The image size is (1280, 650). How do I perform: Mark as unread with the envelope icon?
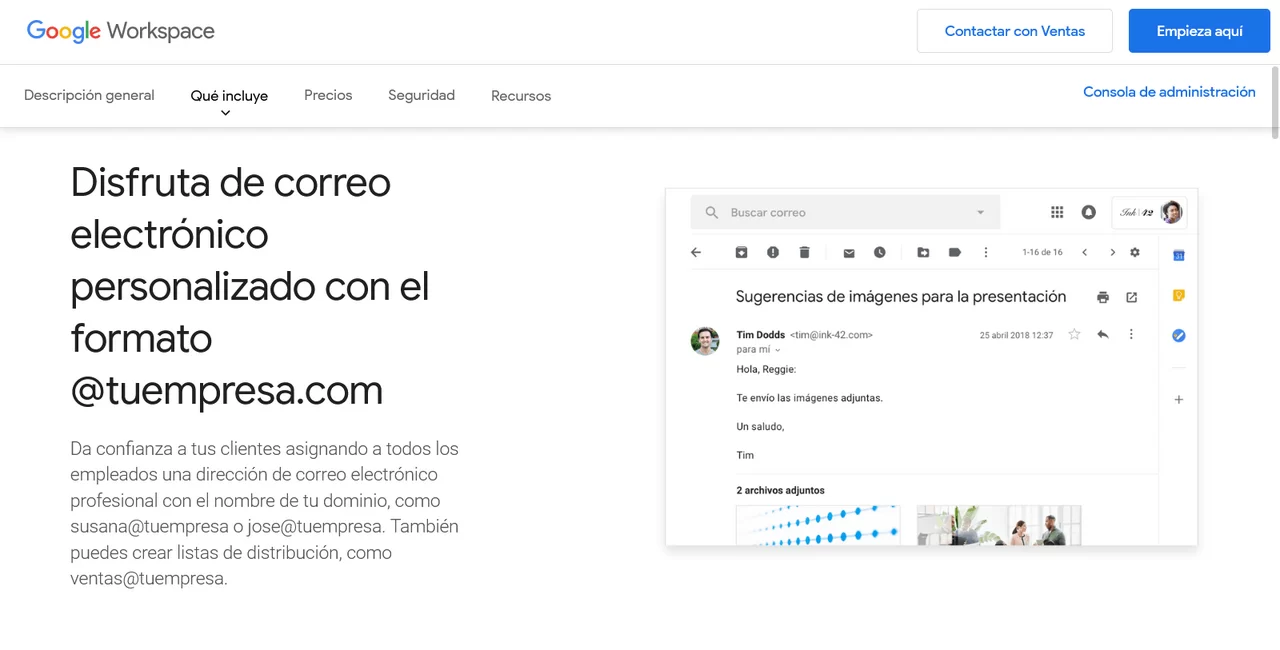849,253
